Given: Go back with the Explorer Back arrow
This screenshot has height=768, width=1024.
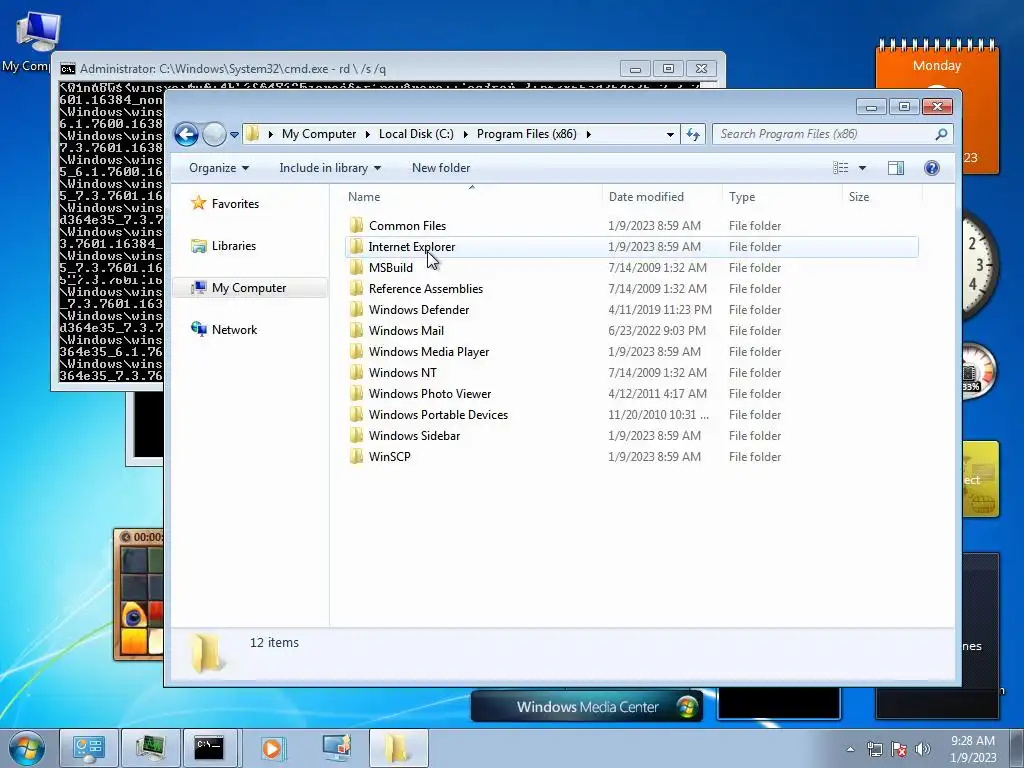Looking at the screenshot, I should pyautogui.click(x=186, y=135).
